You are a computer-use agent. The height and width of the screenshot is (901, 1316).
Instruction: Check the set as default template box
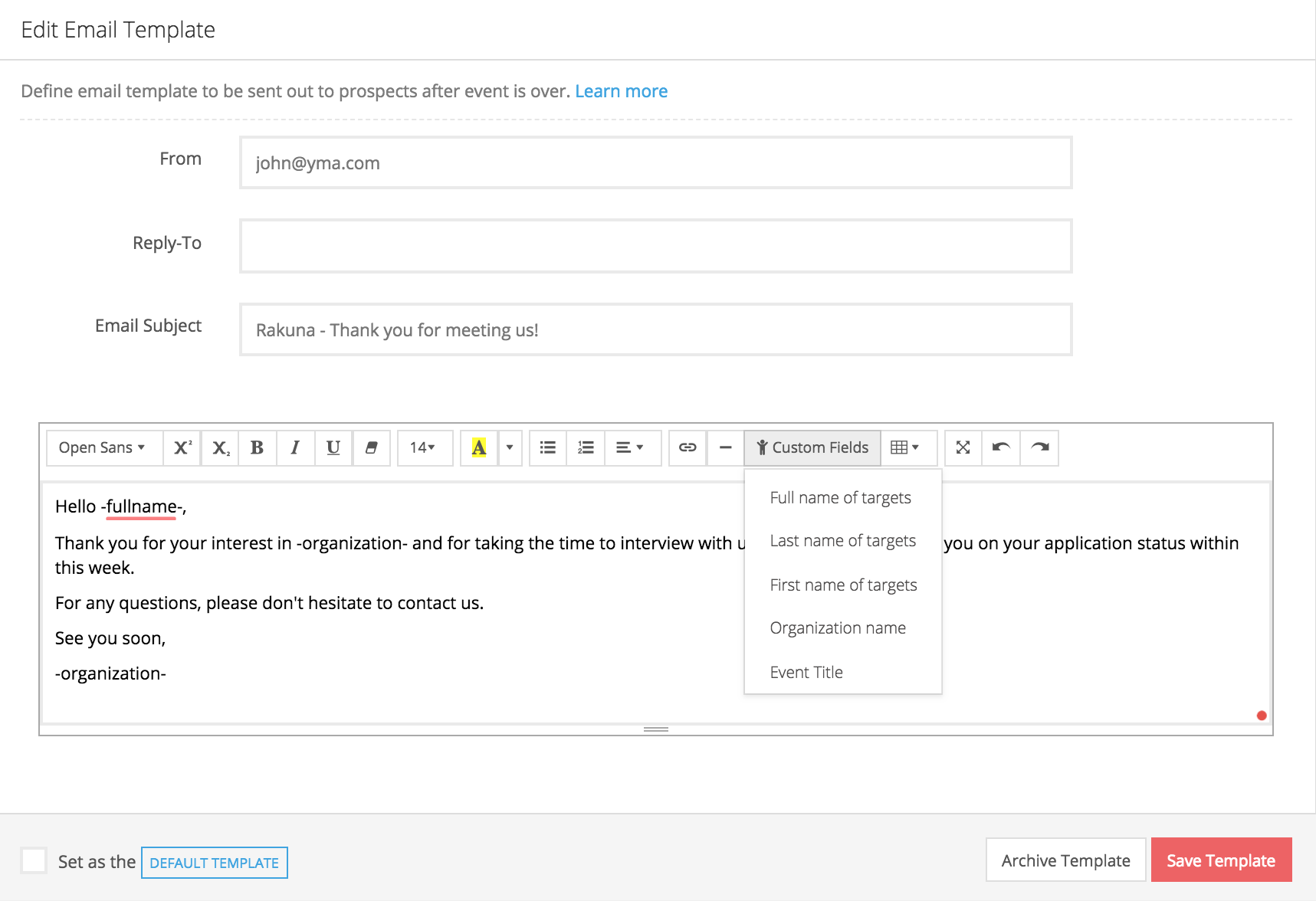pos(34,860)
